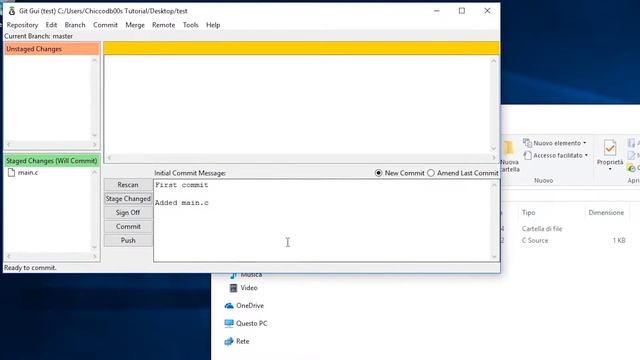This screenshot has width=640, height=360.
Task: Click the diff pane vertical scrollbar up arrow
Action: pyautogui.click(x=494, y=61)
